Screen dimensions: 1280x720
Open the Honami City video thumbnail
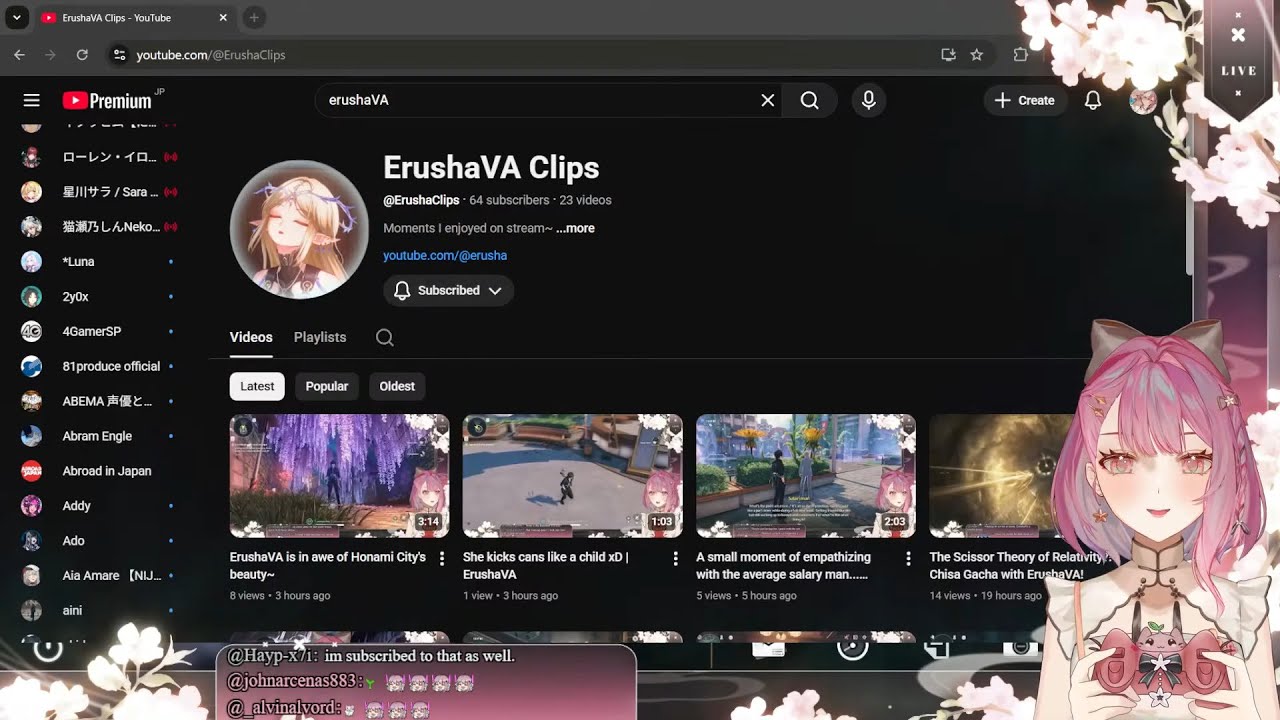click(340, 476)
